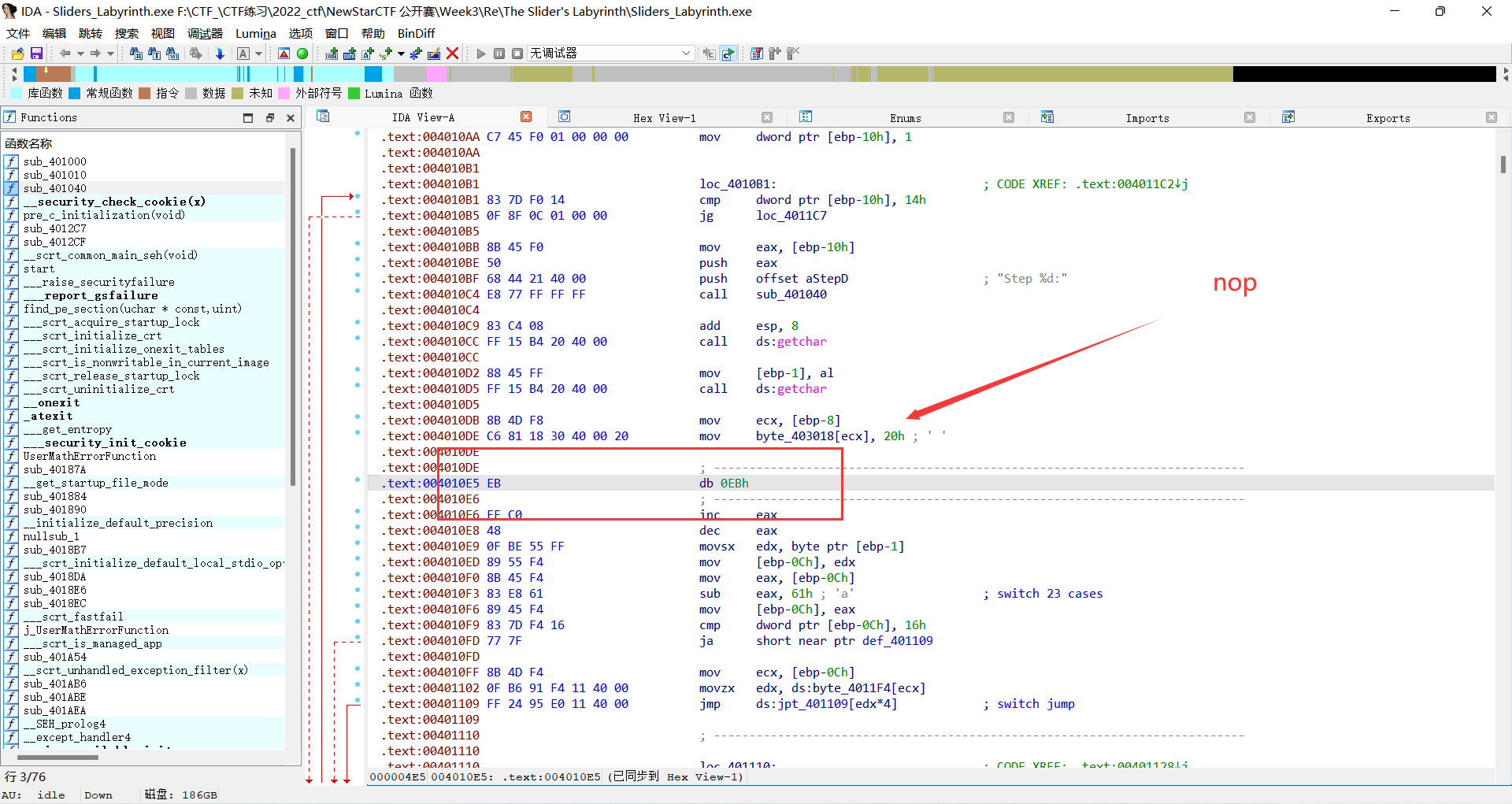
Task: Click the red X undefine icon
Action: click(453, 54)
